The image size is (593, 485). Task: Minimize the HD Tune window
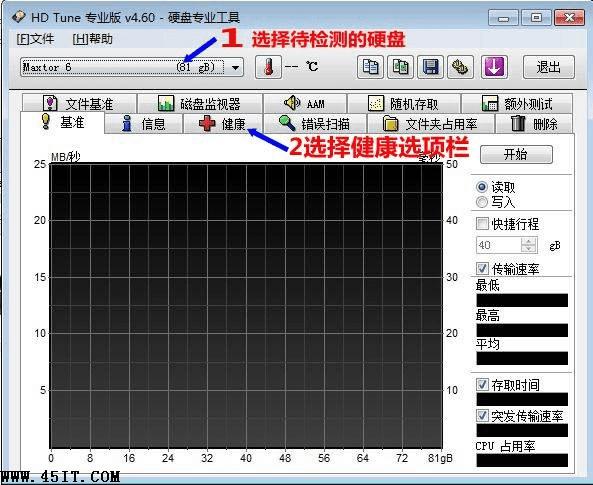tap(503, 18)
